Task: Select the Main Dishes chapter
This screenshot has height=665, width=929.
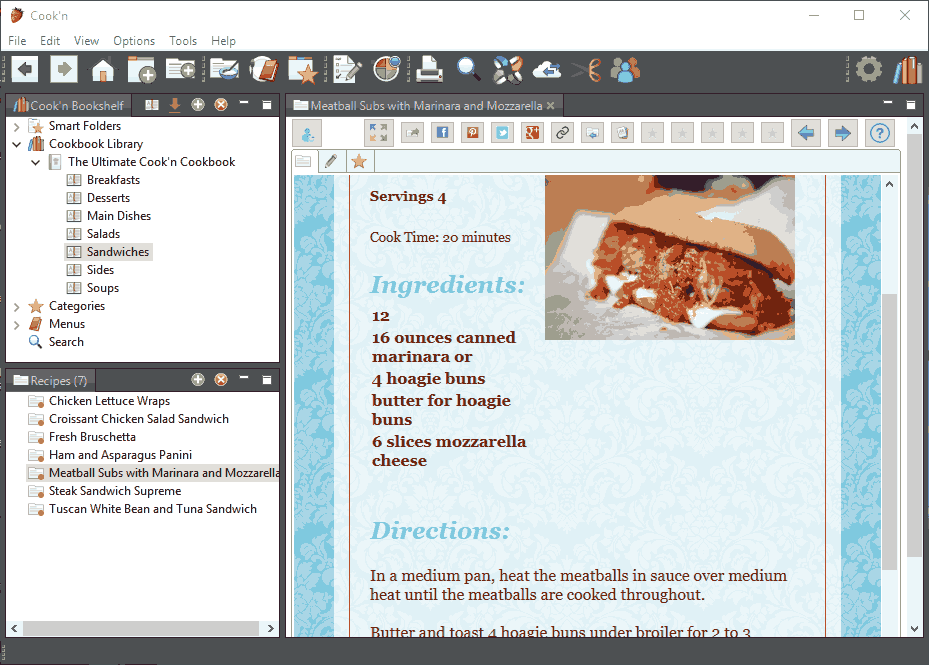Action: (118, 216)
